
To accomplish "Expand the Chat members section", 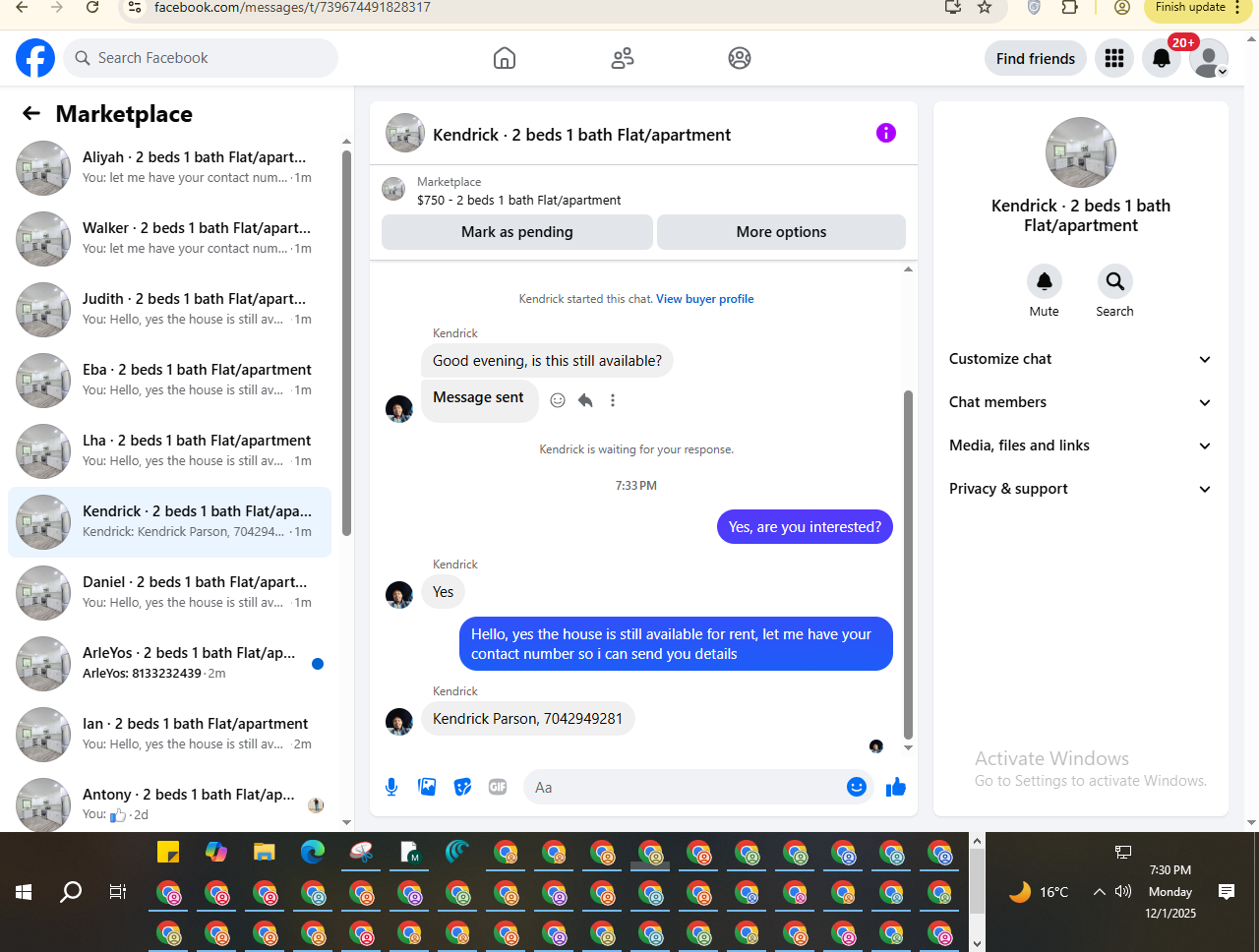I will pyautogui.click(x=1080, y=402).
